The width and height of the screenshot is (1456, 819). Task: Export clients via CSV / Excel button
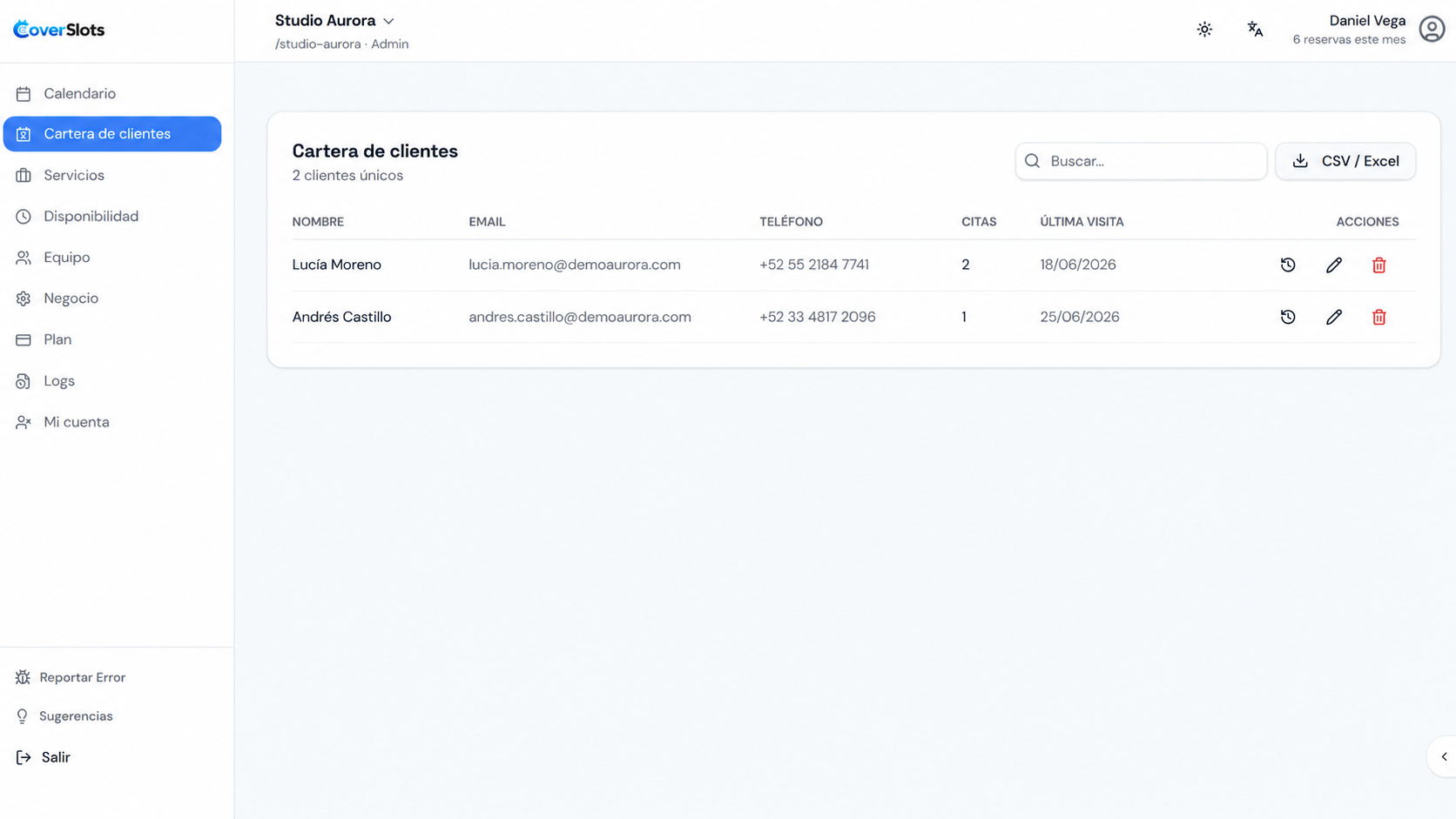[x=1345, y=161]
